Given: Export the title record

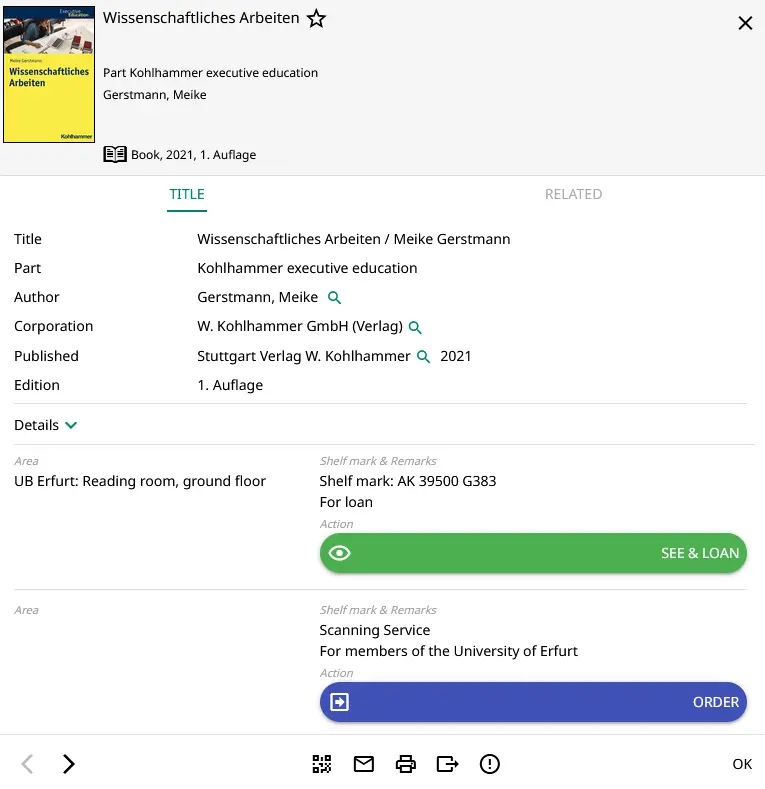Looking at the screenshot, I should coord(447,764).
